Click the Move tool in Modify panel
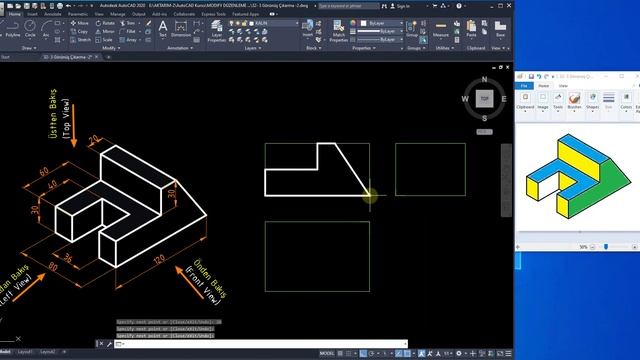The height and width of the screenshot is (360, 640). (x=79, y=23)
